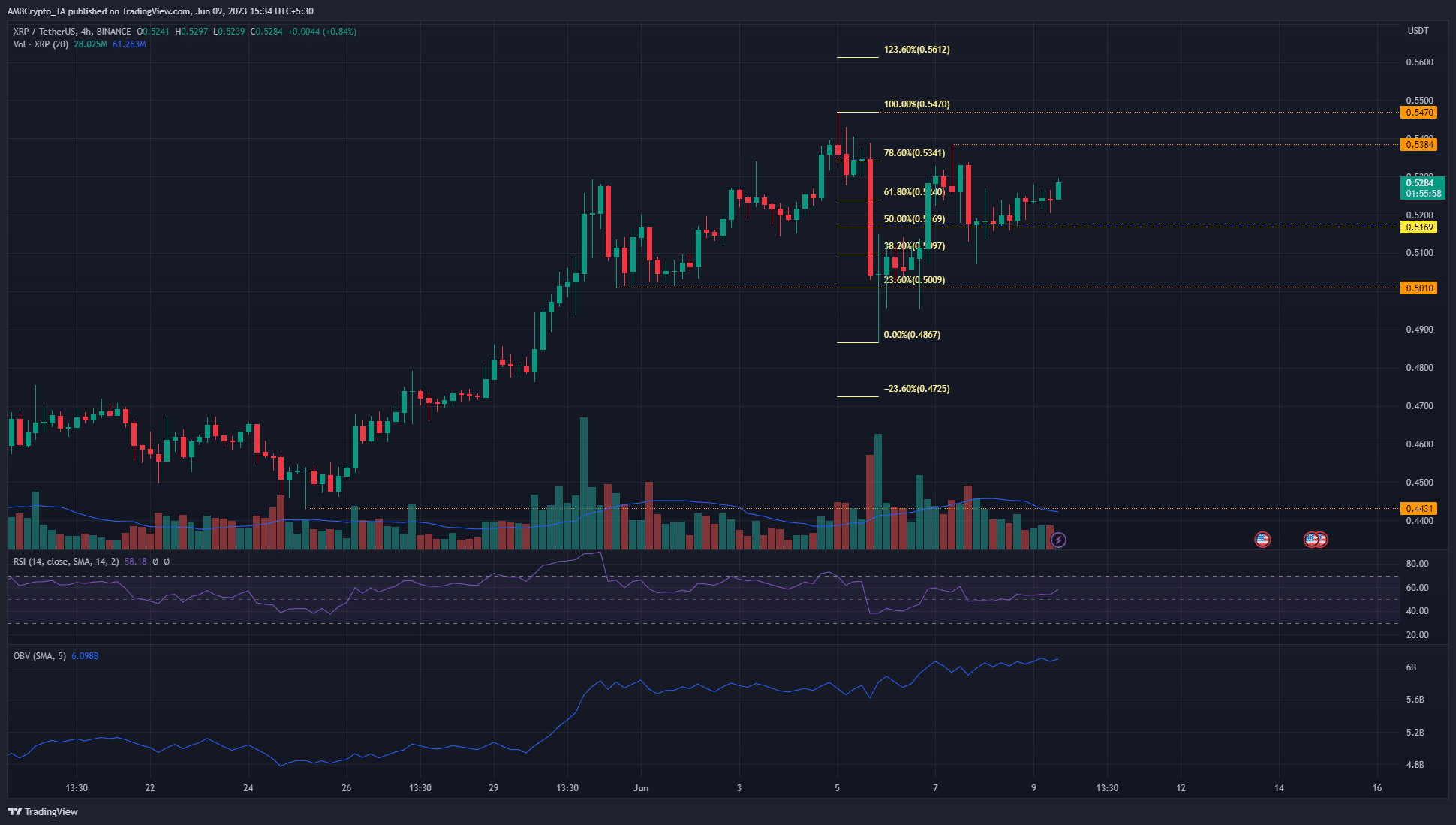Click the volume 28.025M readout
The width and height of the screenshot is (1456, 825).
(x=90, y=44)
